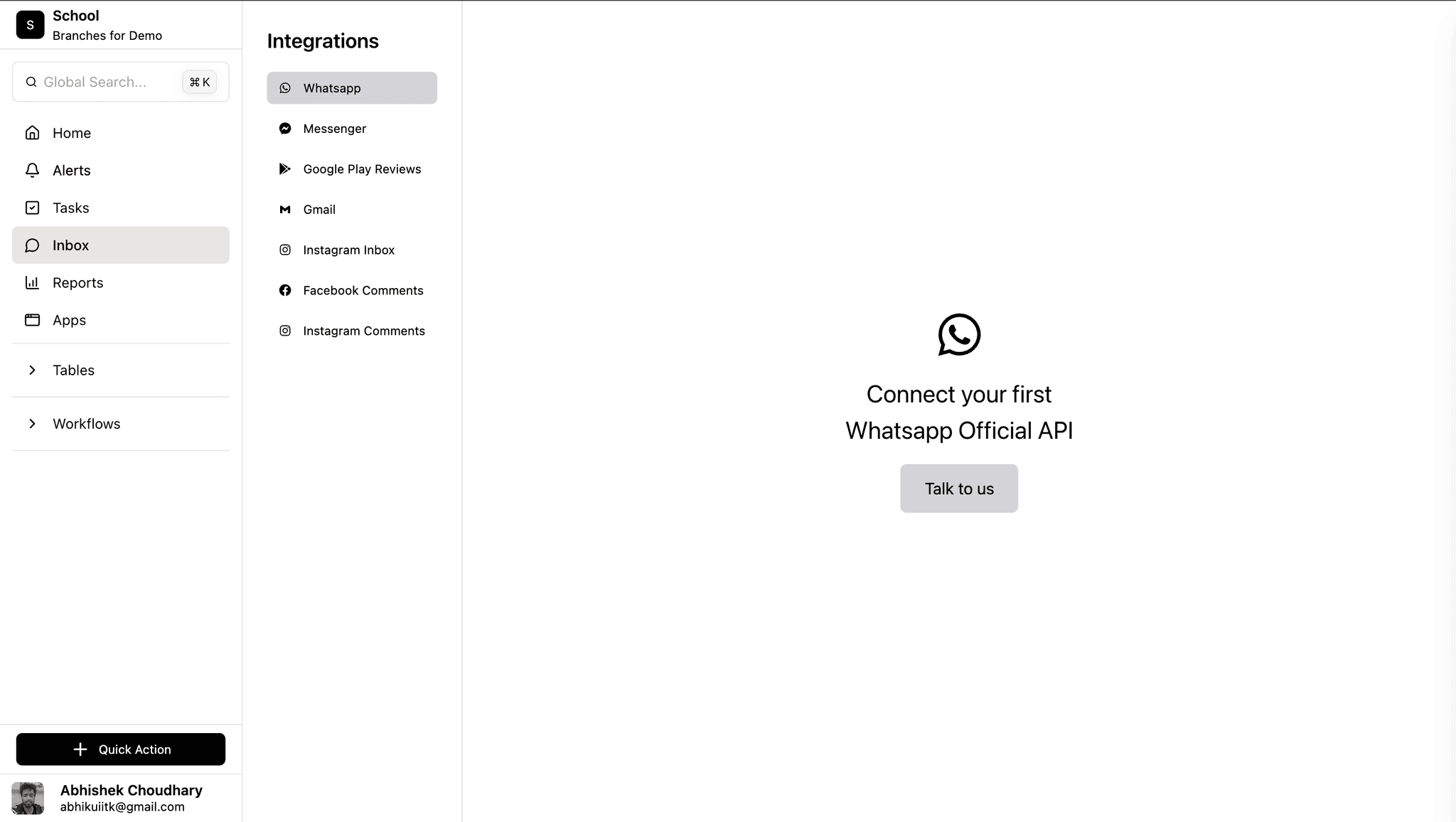Click the Facebook Comments icon
This screenshot has width=1456, height=822.
click(x=284, y=290)
